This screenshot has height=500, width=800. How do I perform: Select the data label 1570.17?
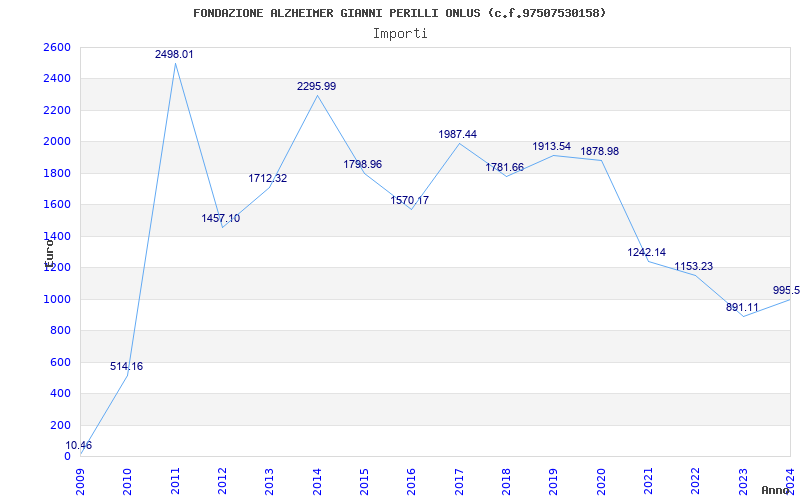[x=410, y=200]
